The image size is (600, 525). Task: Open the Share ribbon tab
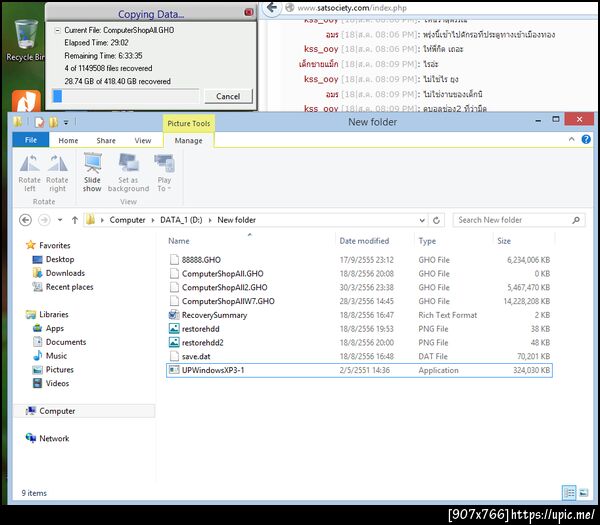pyautogui.click(x=106, y=140)
